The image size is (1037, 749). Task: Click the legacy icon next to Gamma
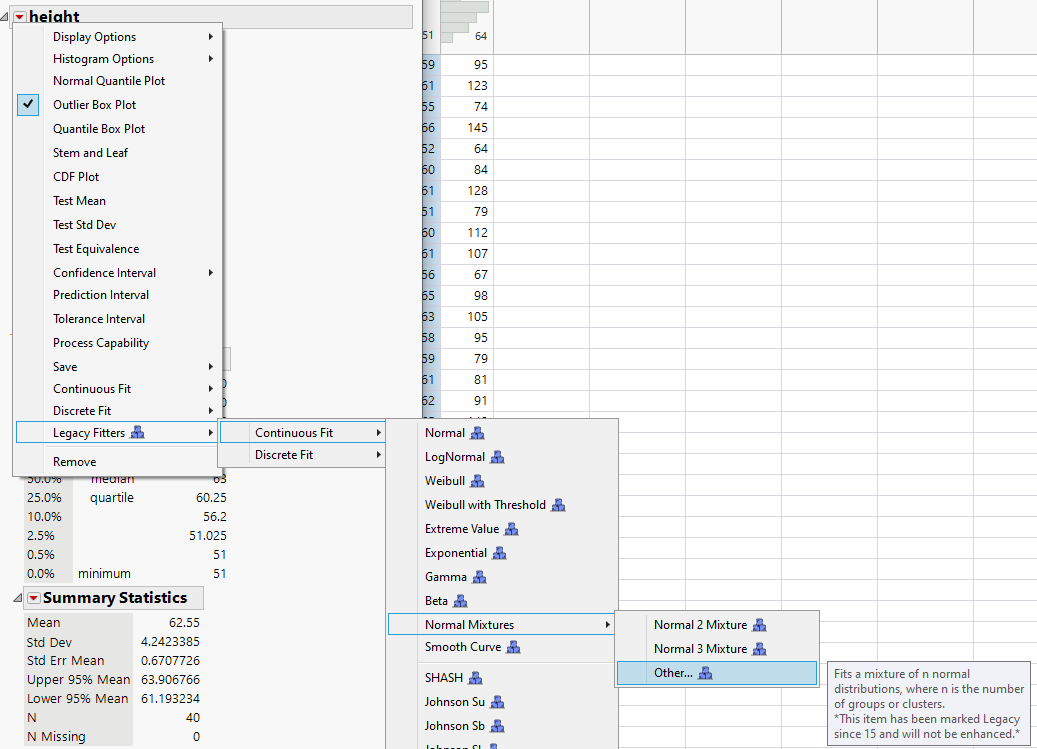click(x=481, y=577)
